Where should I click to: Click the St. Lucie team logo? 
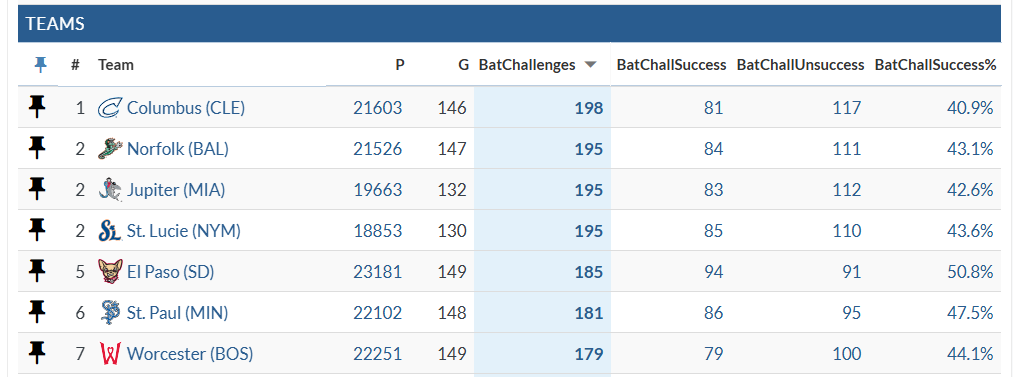tap(110, 231)
